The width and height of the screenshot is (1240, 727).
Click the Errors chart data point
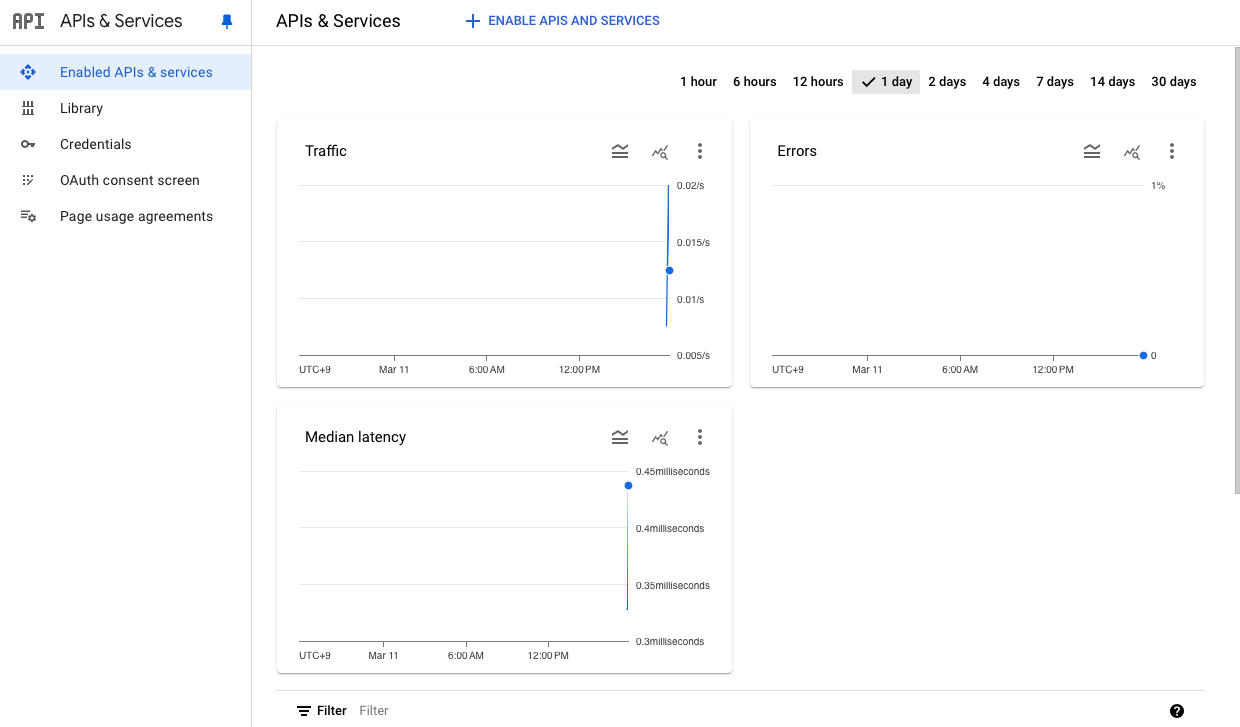pos(1143,355)
